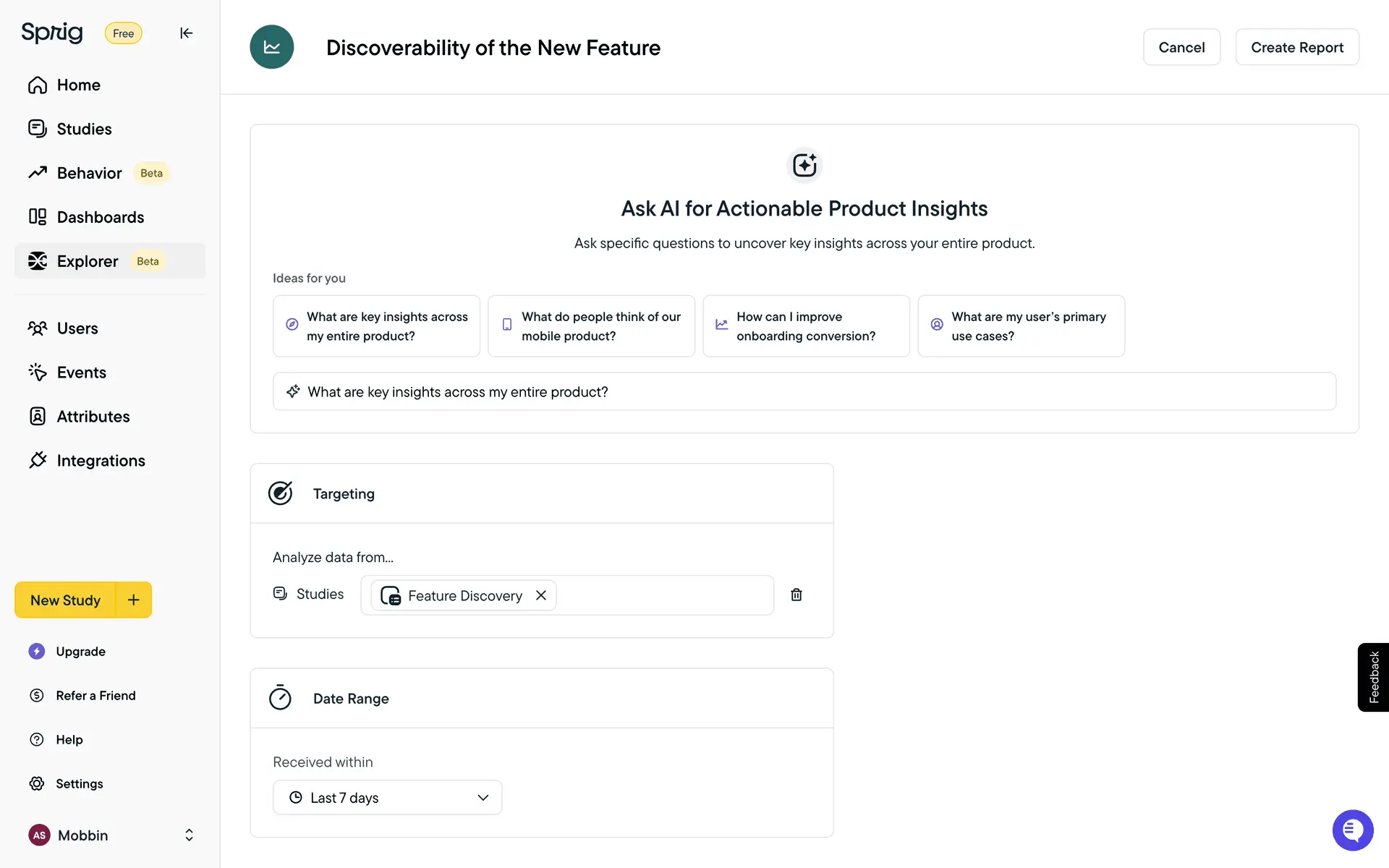Open the chat support bubble
This screenshot has height=868, width=1389.
[1352, 830]
